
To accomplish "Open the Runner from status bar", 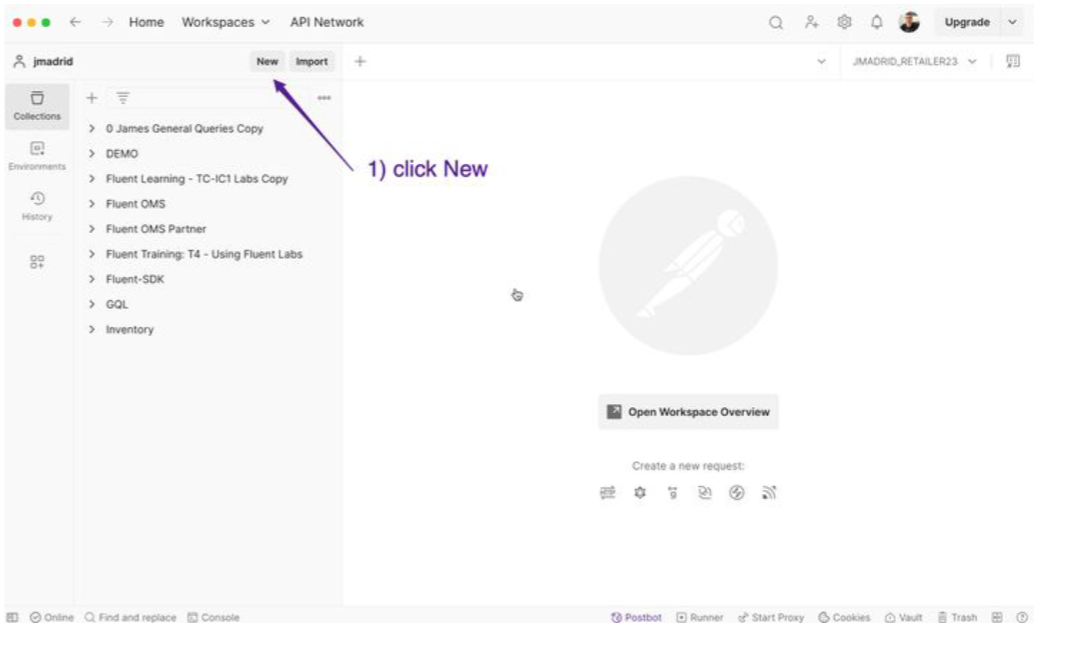I will click(x=700, y=617).
